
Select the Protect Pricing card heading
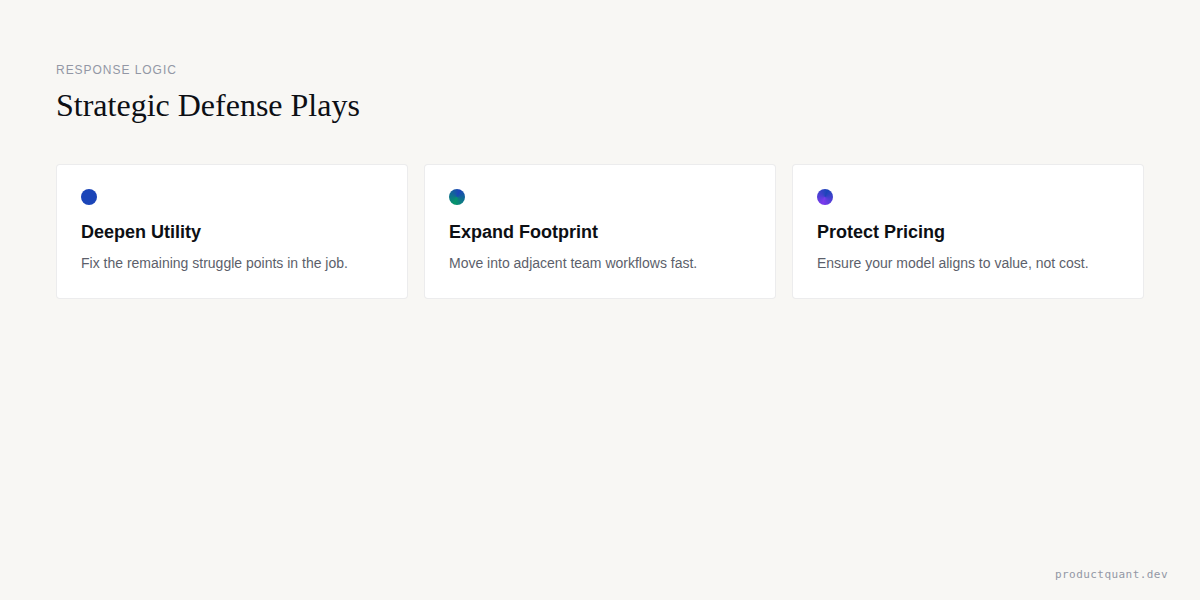[881, 232]
